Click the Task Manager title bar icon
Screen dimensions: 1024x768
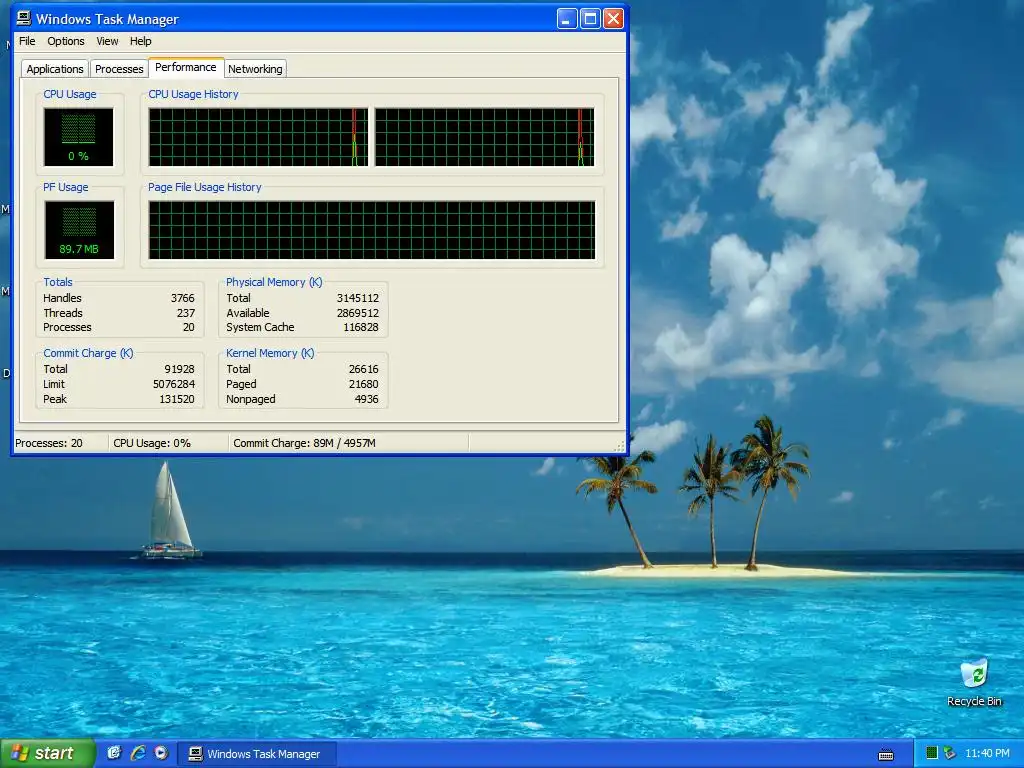(24, 18)
